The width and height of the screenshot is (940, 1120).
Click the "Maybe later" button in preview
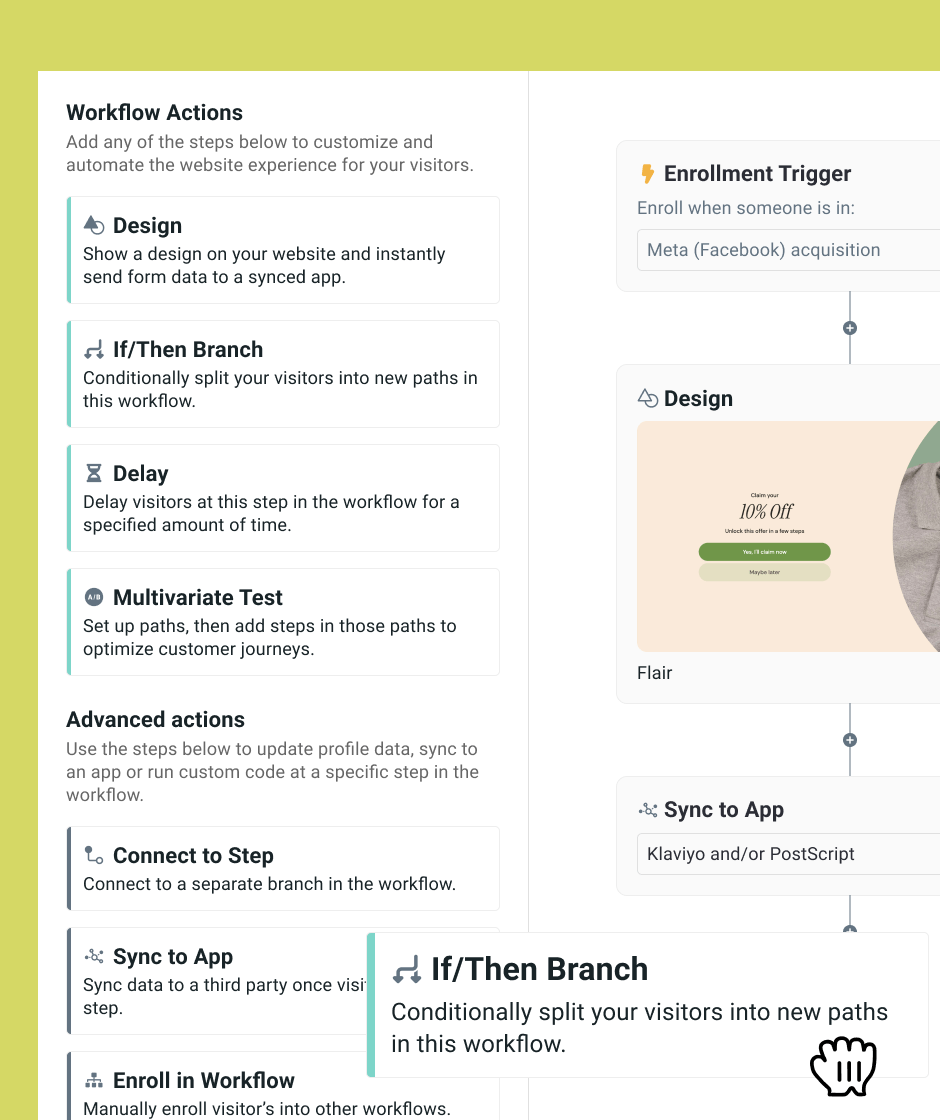point(764,573)
